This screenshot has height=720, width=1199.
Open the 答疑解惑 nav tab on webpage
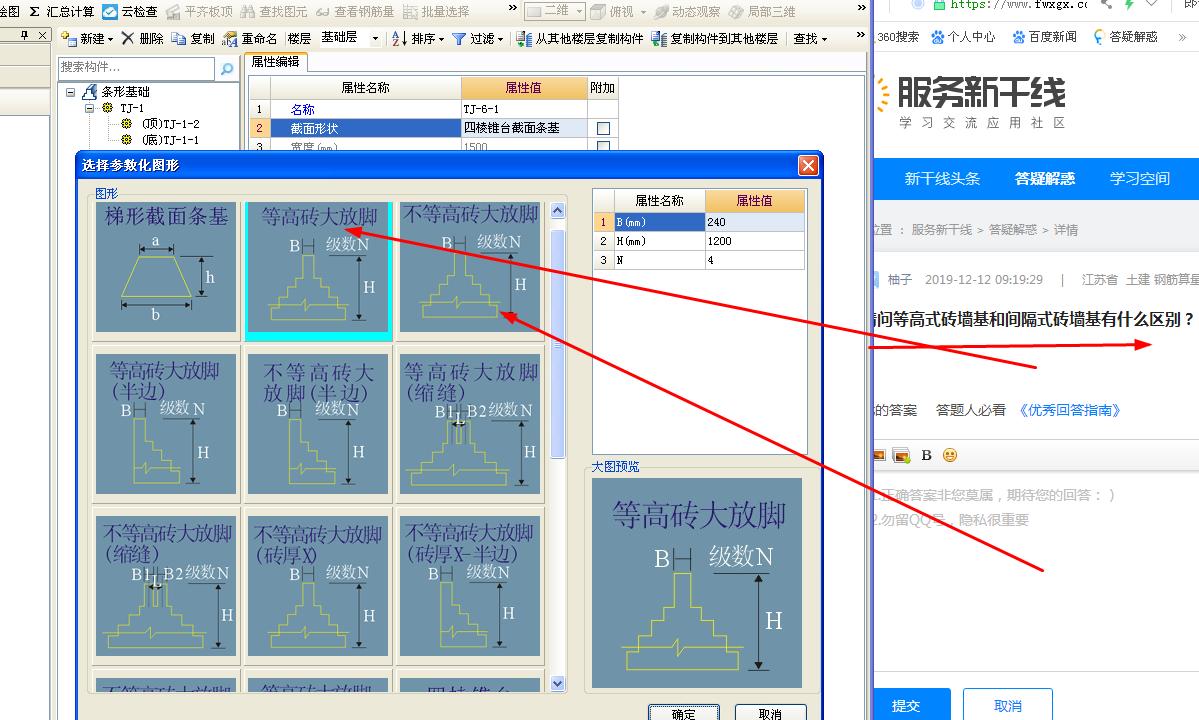1045,179
